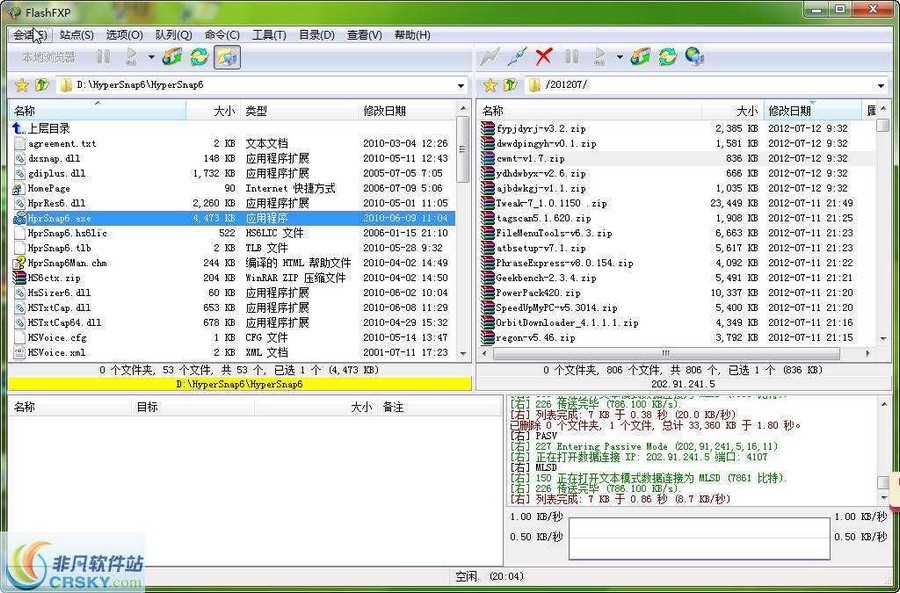Screen dimensions: 900x593
Task: Click the /201207/ remote path field
Action: pyautogui.click(x=706, y=86)
